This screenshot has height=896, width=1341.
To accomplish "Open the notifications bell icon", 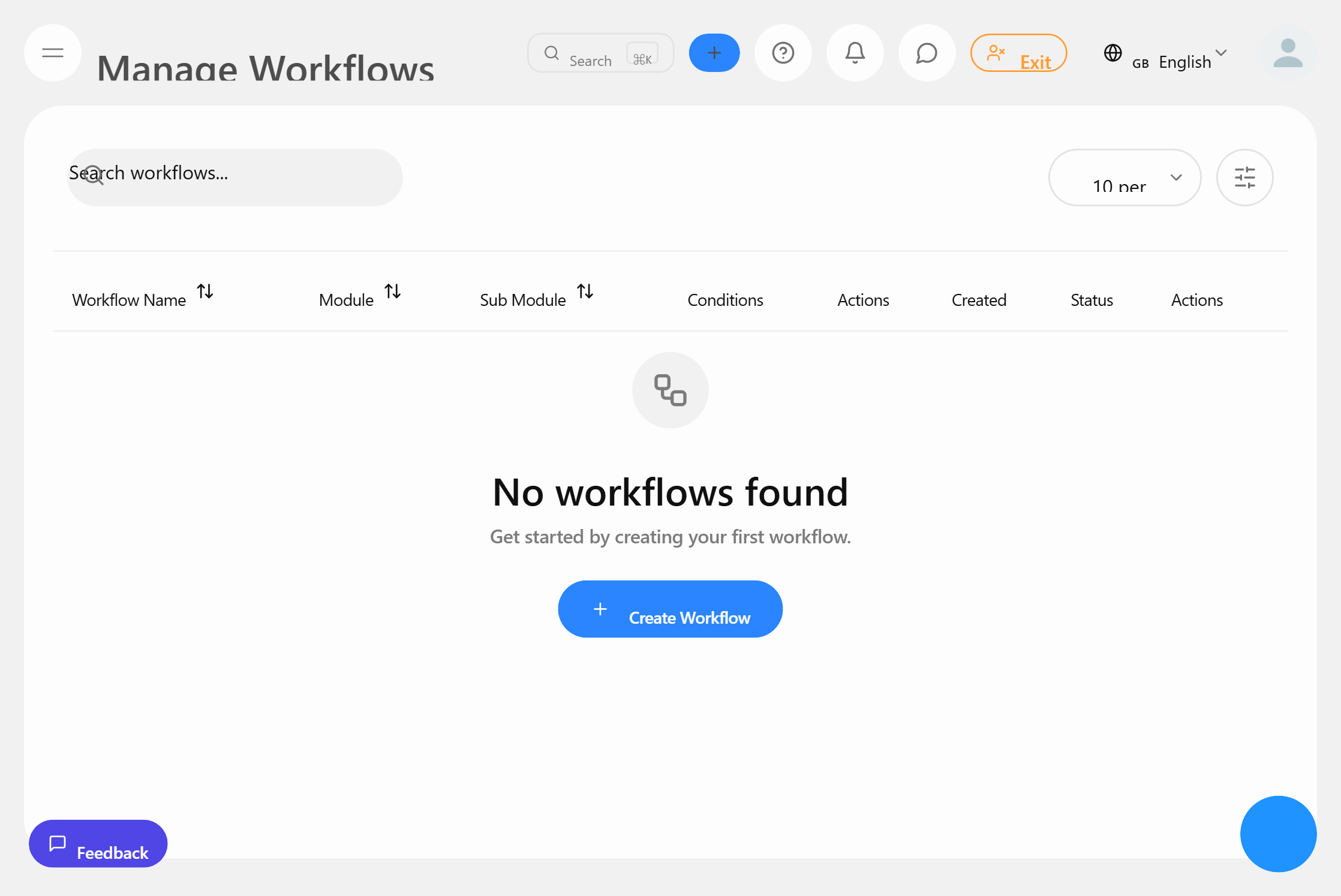I will tap(855, 53).
